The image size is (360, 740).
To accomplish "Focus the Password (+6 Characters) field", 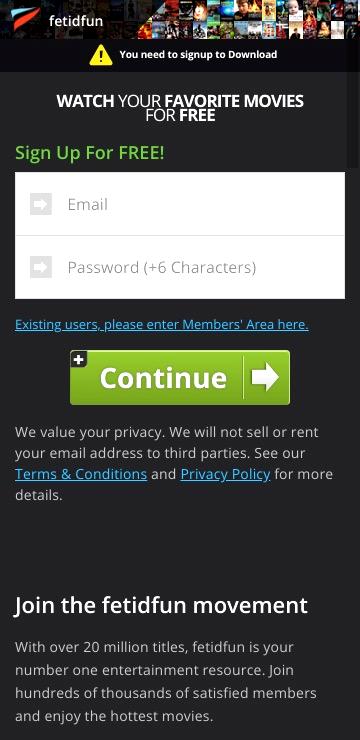I will click(x=180, y=267).
